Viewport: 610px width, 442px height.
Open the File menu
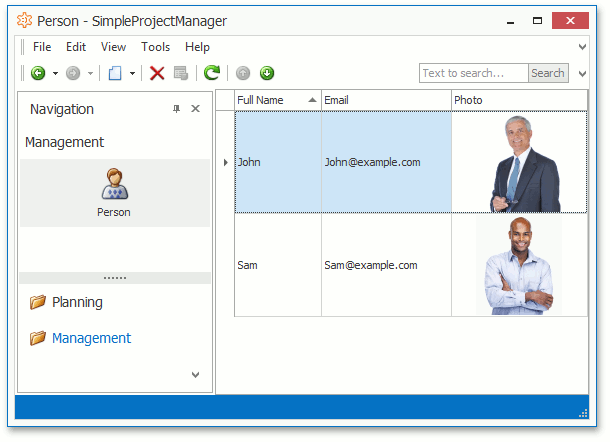pos(42,47)
